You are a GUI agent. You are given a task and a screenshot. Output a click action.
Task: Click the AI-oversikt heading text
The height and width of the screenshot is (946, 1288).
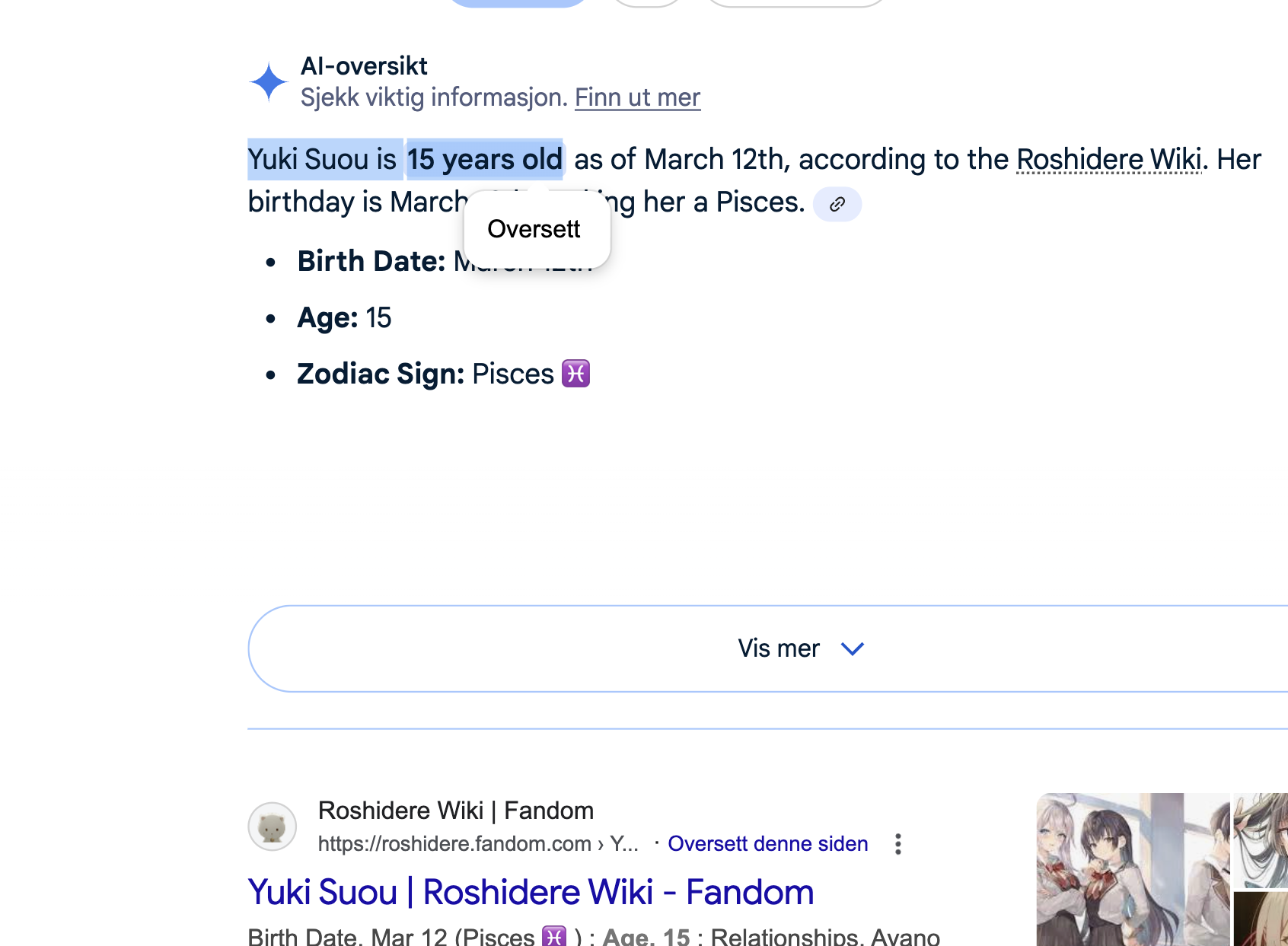[364, 66]
